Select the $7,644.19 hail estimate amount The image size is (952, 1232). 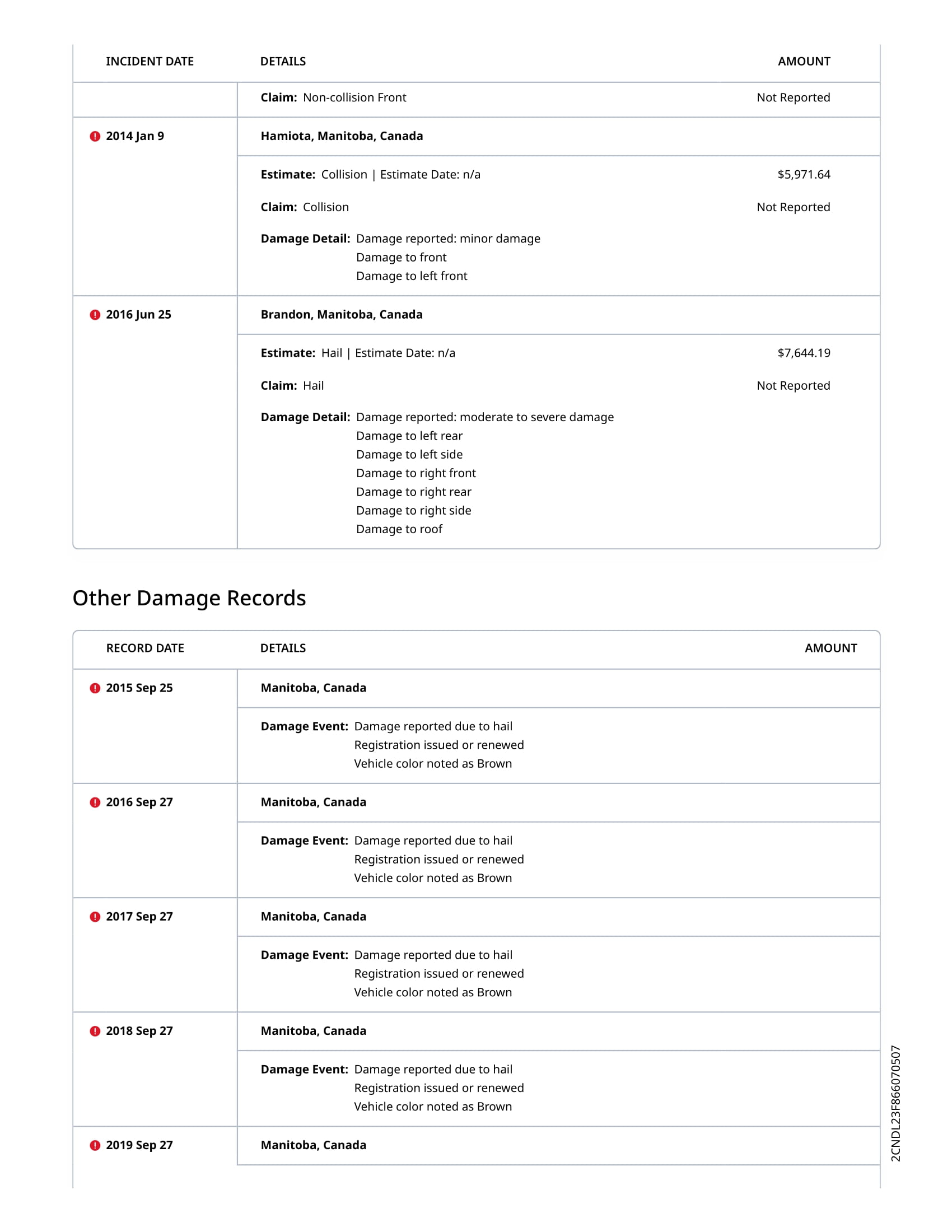point(803,353)
